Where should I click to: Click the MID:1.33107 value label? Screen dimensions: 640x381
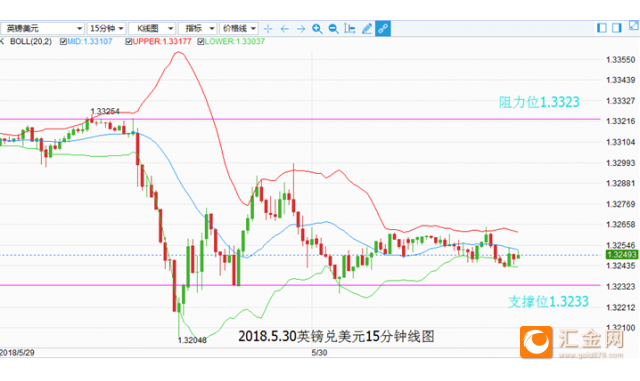point(89,42)
